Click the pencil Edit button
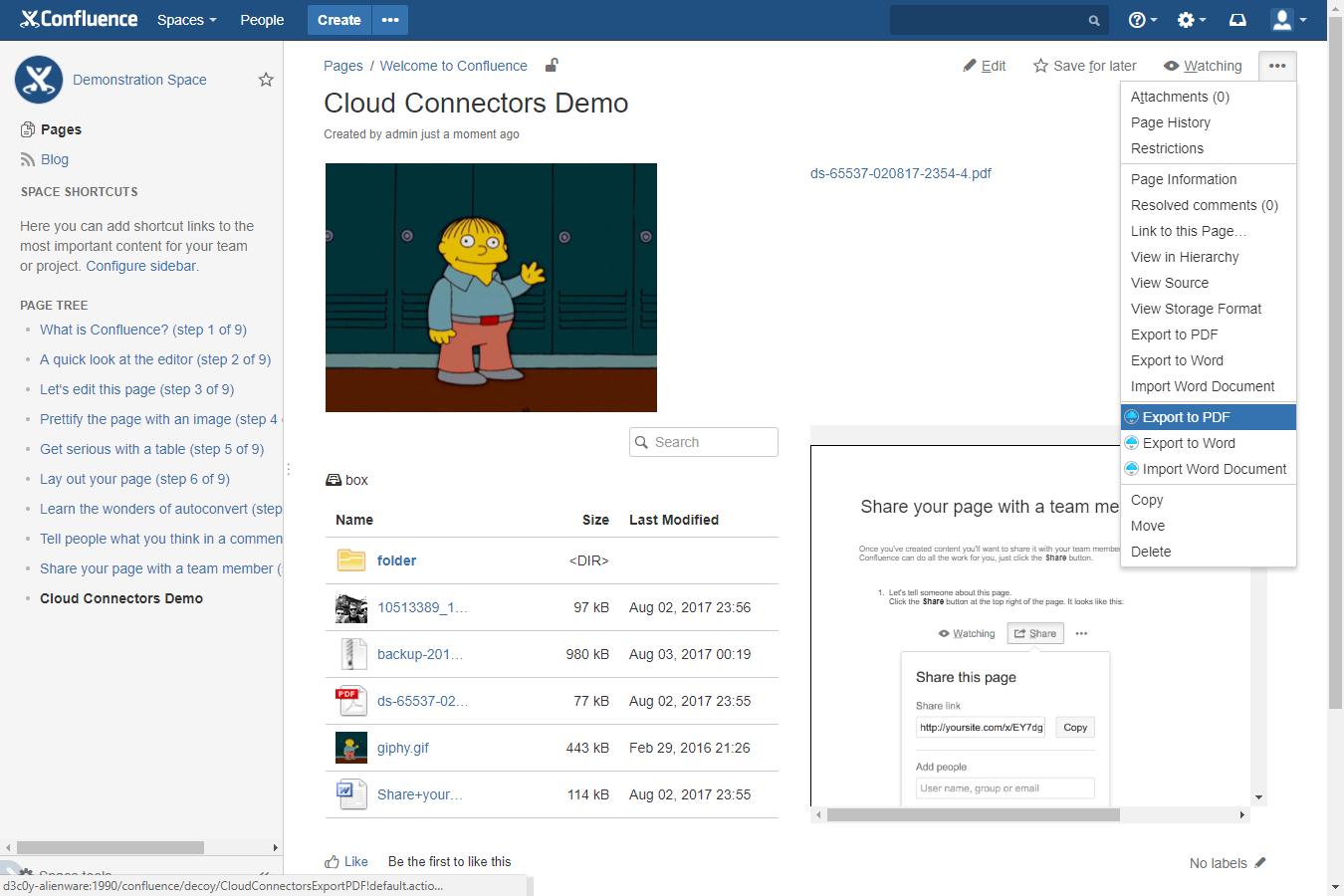This screenshot has width=1344, height=896. 985,66
